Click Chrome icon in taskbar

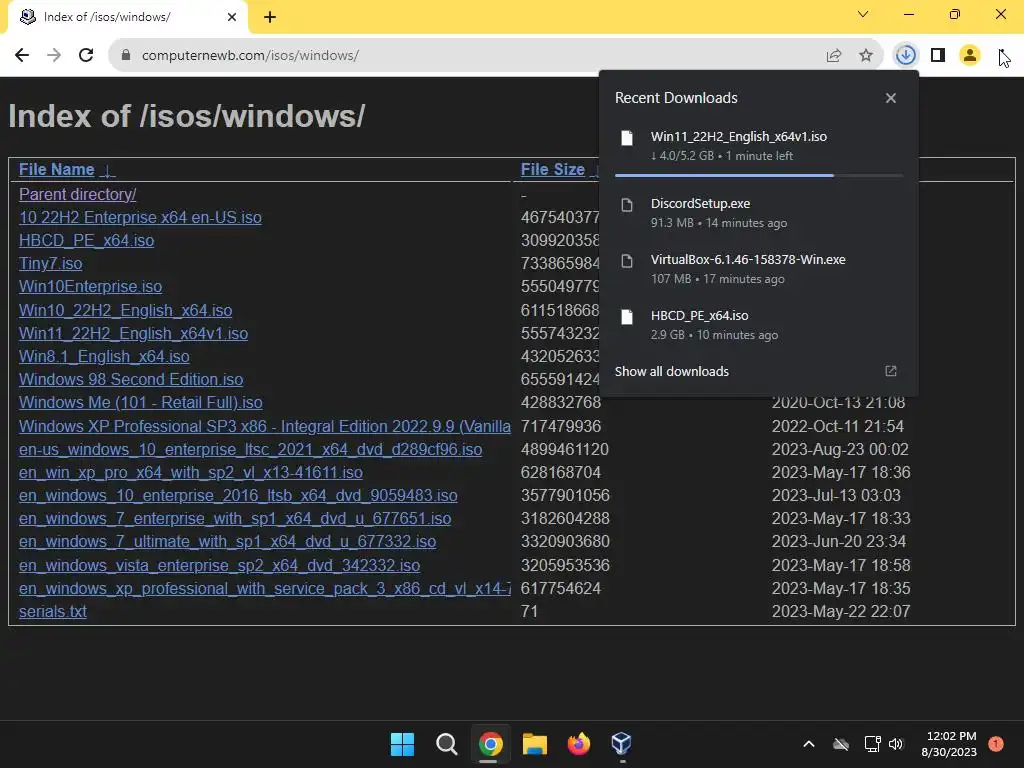coord(490,744)
